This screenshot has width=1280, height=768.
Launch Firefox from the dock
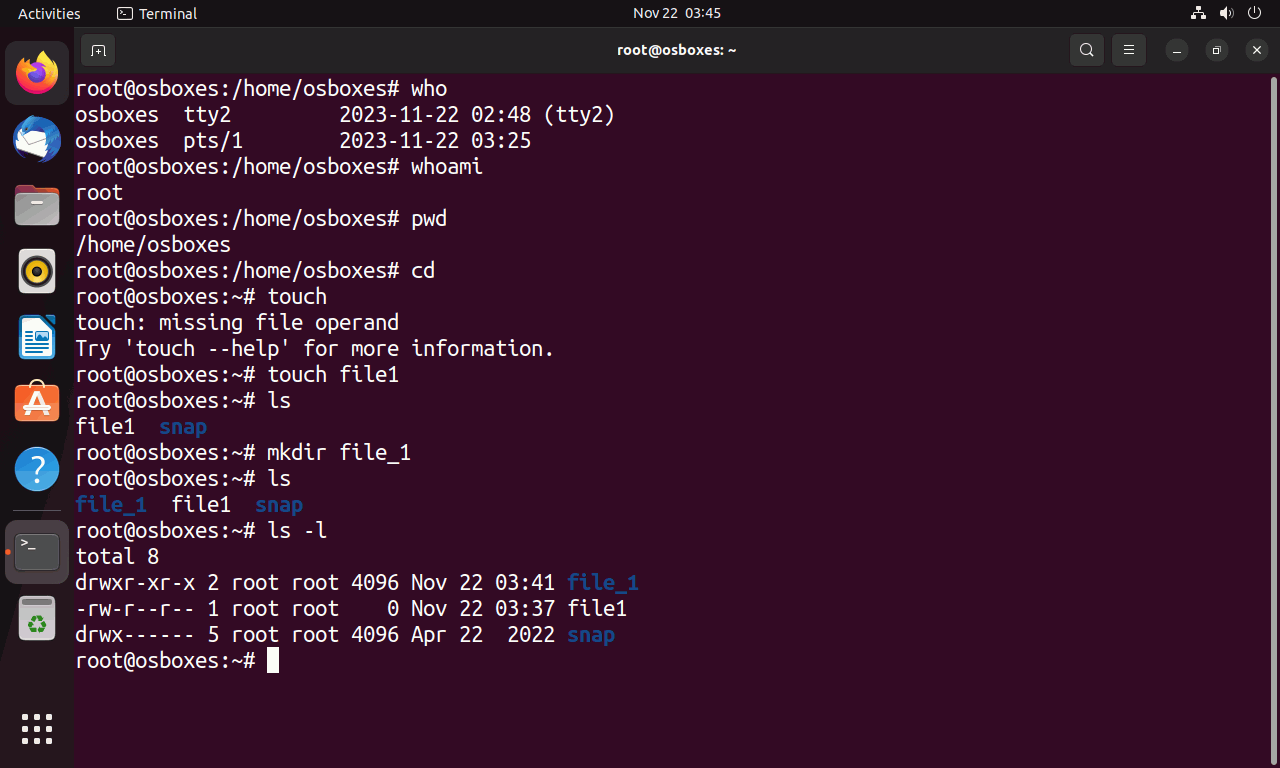pyautogui.click(x=37, y=73)
